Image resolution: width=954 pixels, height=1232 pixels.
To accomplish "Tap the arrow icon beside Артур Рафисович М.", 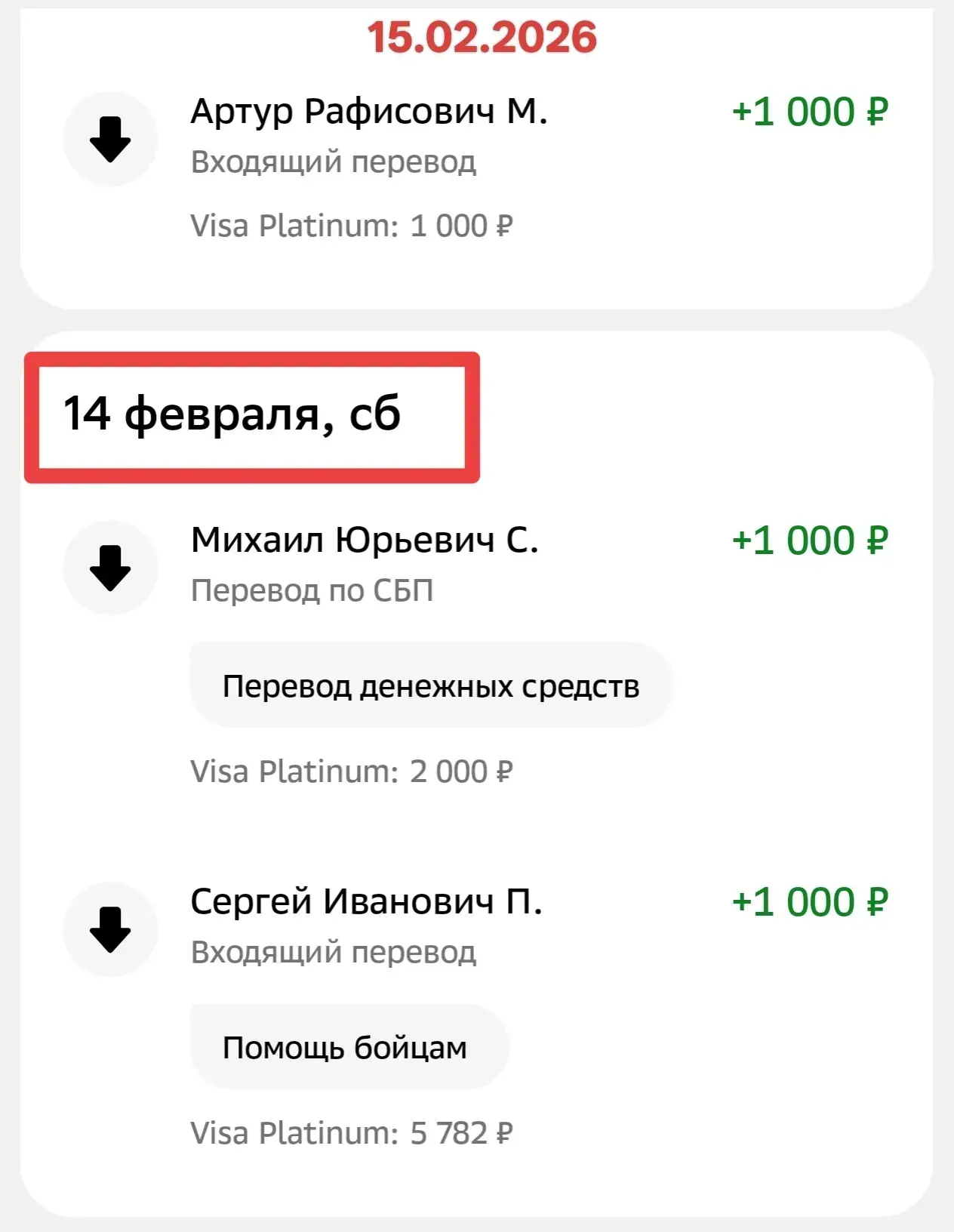I will [x=110, y=140].
